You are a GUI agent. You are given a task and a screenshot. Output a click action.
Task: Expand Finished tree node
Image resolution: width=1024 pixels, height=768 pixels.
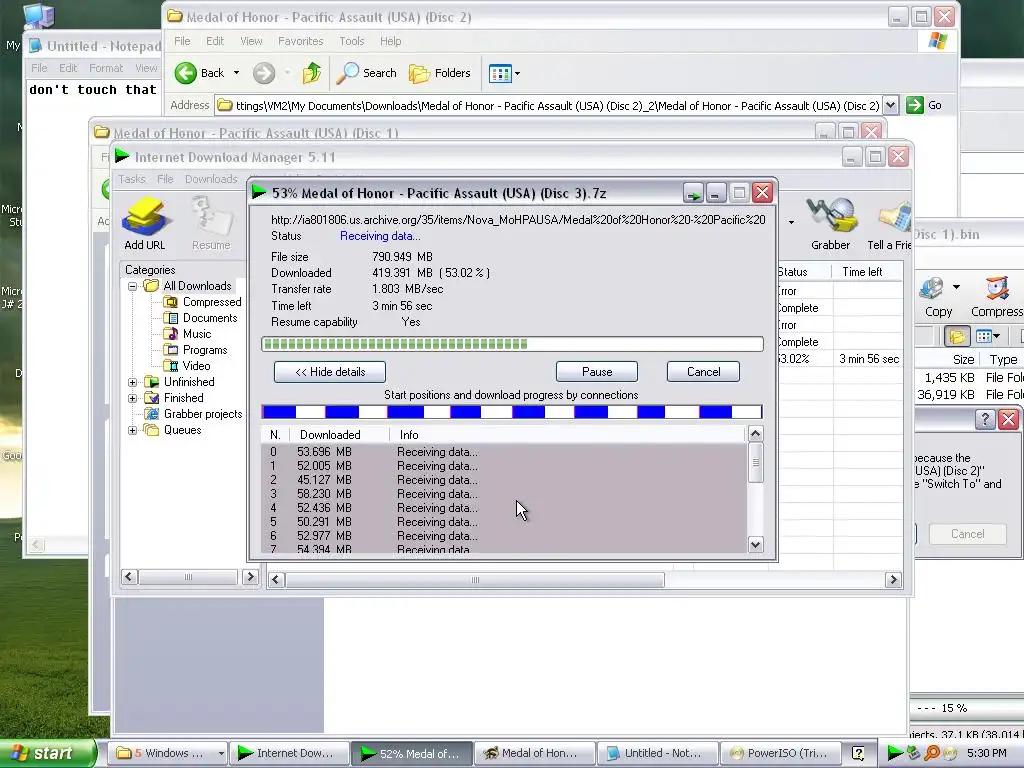coord(133,398)
